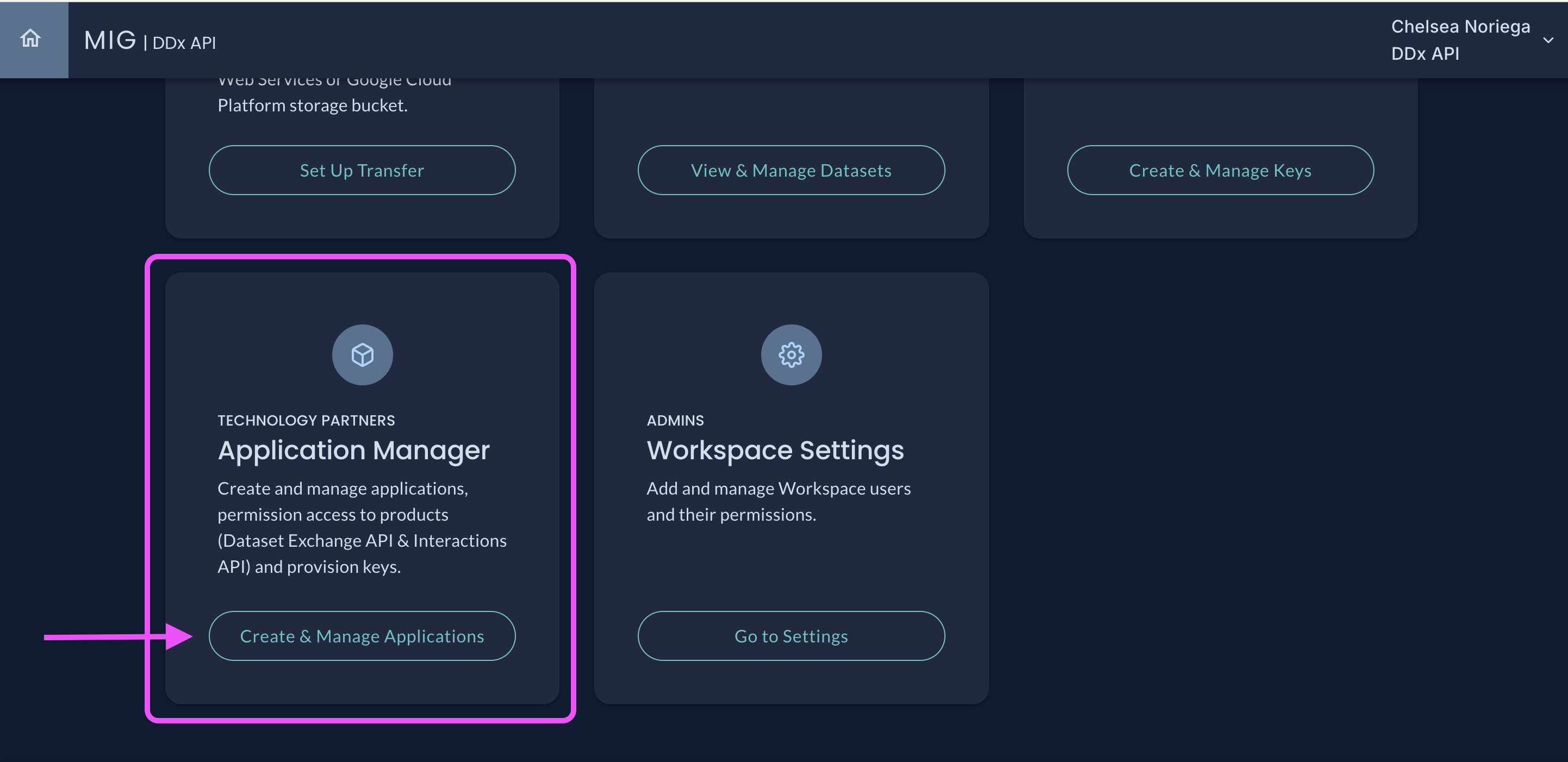Click the Application Manager cube icon
This screenshot has height=762, width=1568.
click(362, 355)
